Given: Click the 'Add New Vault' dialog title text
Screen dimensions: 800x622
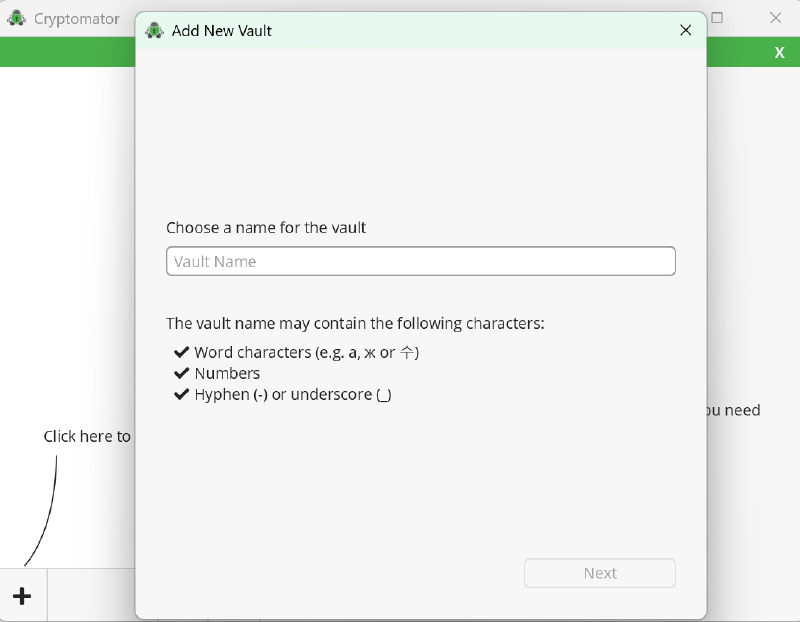Looking at the screenshot, I should [x=222, y=30].
